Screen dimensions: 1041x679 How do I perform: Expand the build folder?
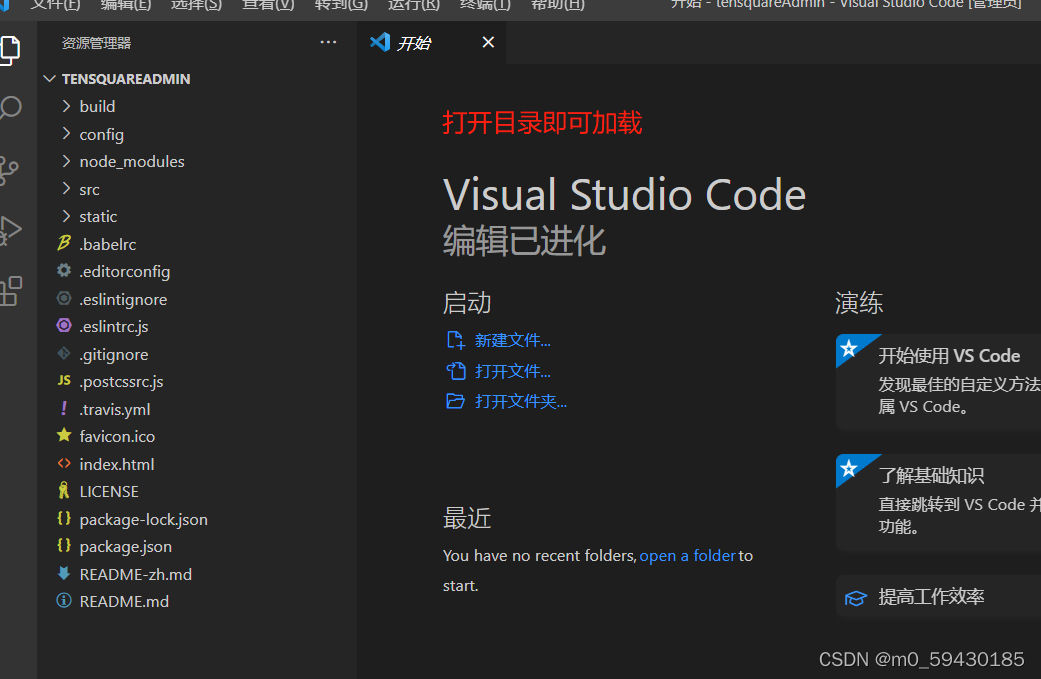coord(66,106)
